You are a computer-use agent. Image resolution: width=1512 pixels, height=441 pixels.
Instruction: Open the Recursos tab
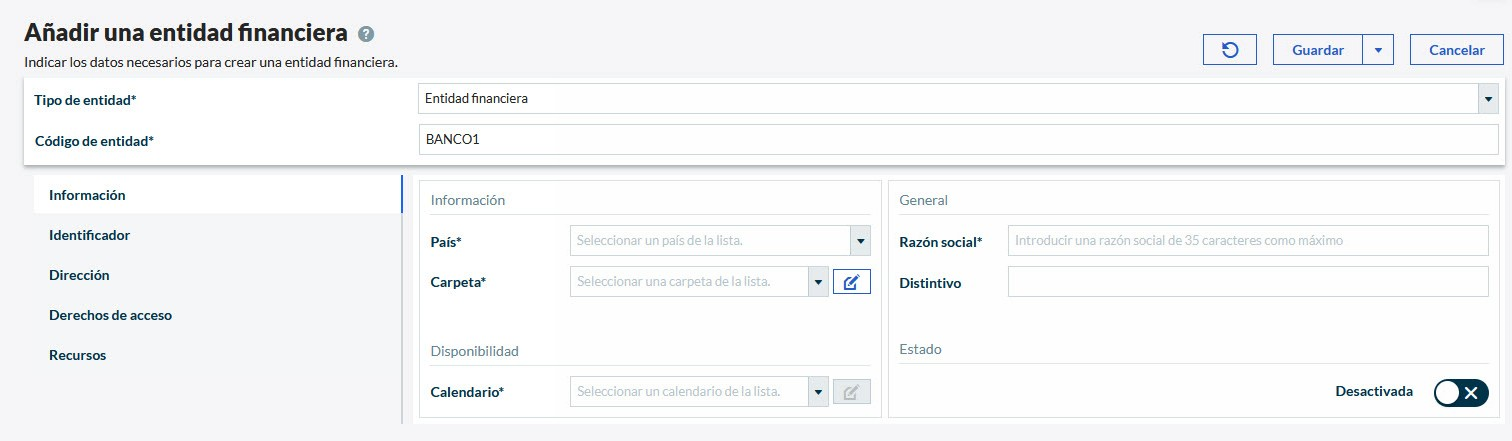click(77, 355)
